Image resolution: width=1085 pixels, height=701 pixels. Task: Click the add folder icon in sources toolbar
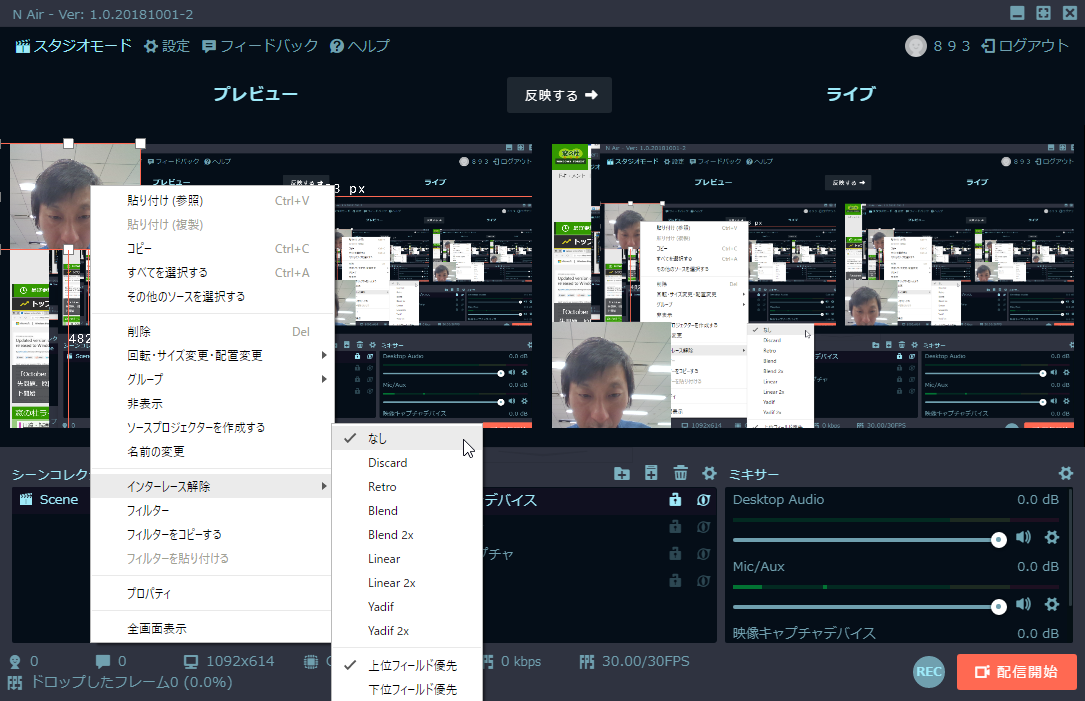[621, 473]
